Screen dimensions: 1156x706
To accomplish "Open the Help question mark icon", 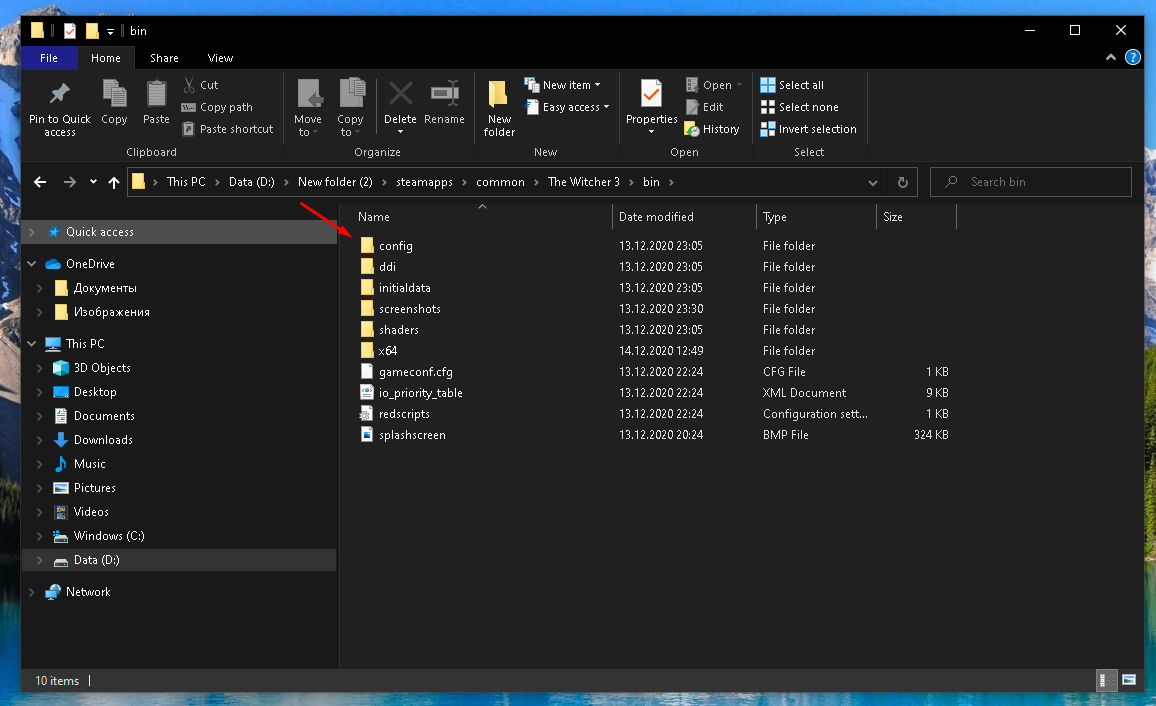I will point(1133,57).
